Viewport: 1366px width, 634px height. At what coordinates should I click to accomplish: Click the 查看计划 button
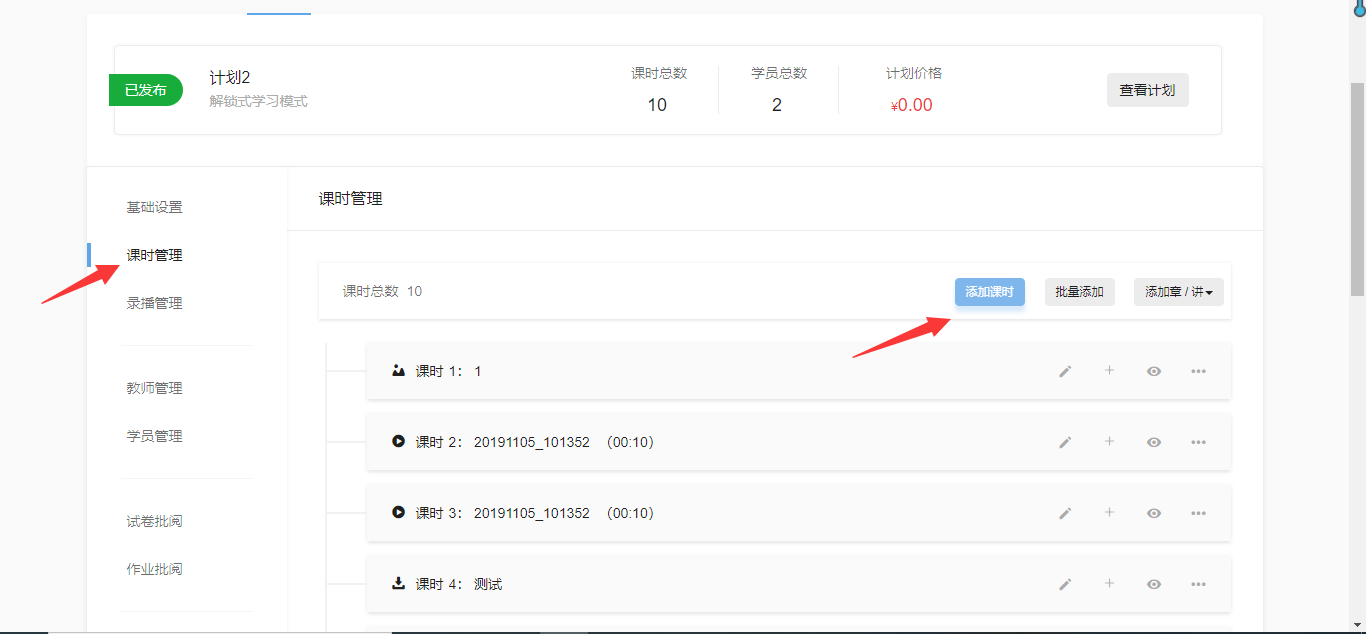click(1147, 90)
